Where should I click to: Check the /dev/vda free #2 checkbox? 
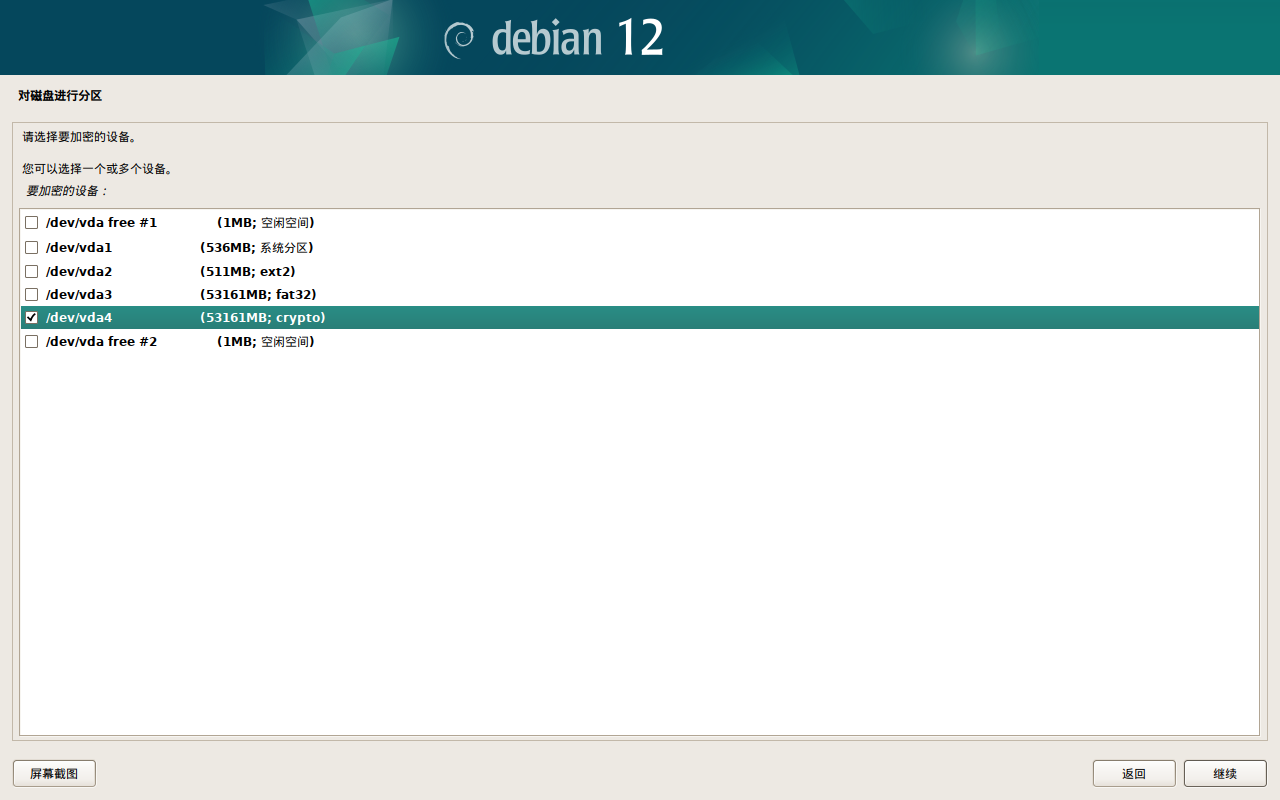click(32, 342)
